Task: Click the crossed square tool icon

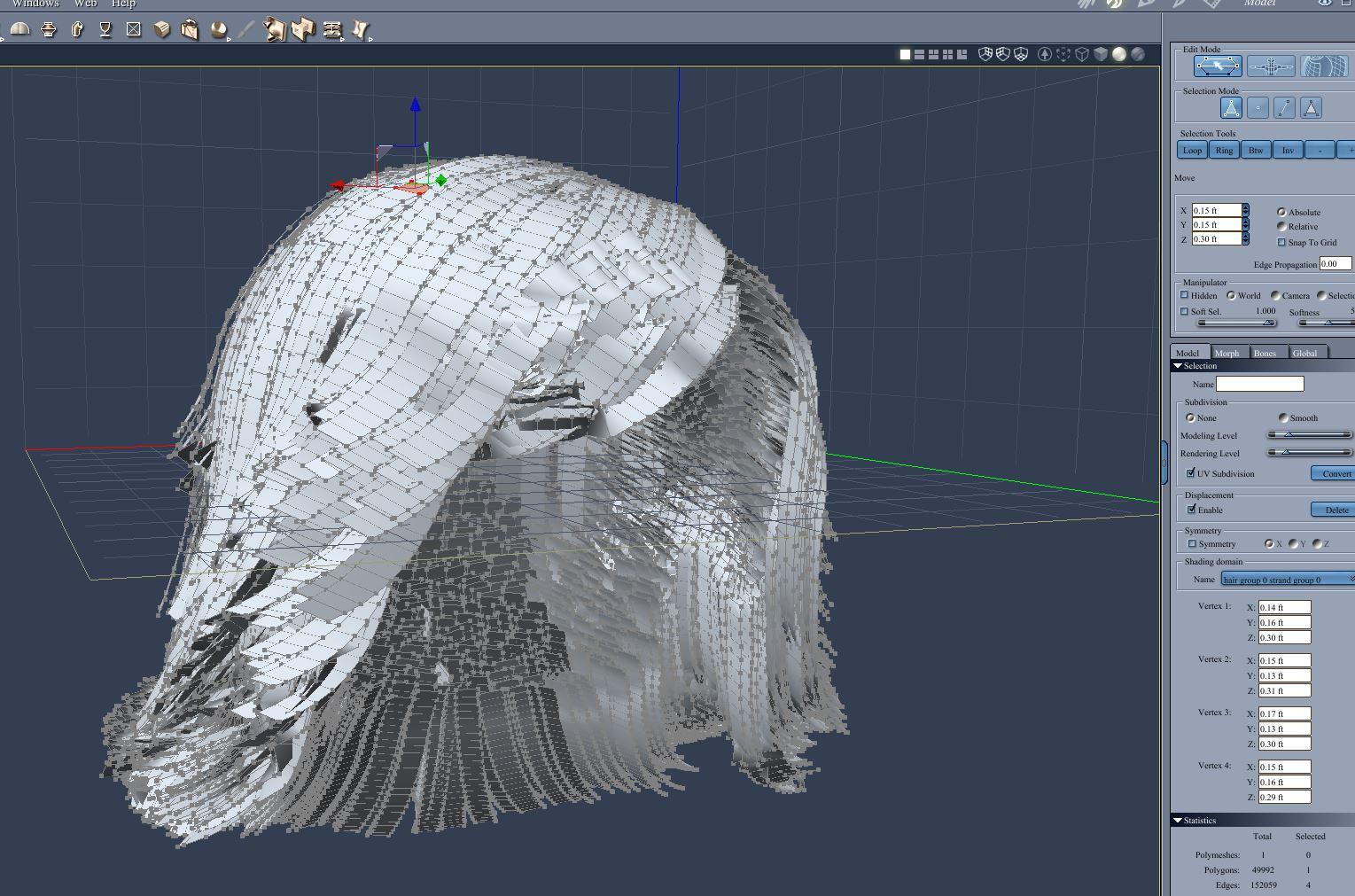Action: click(134, 29)
